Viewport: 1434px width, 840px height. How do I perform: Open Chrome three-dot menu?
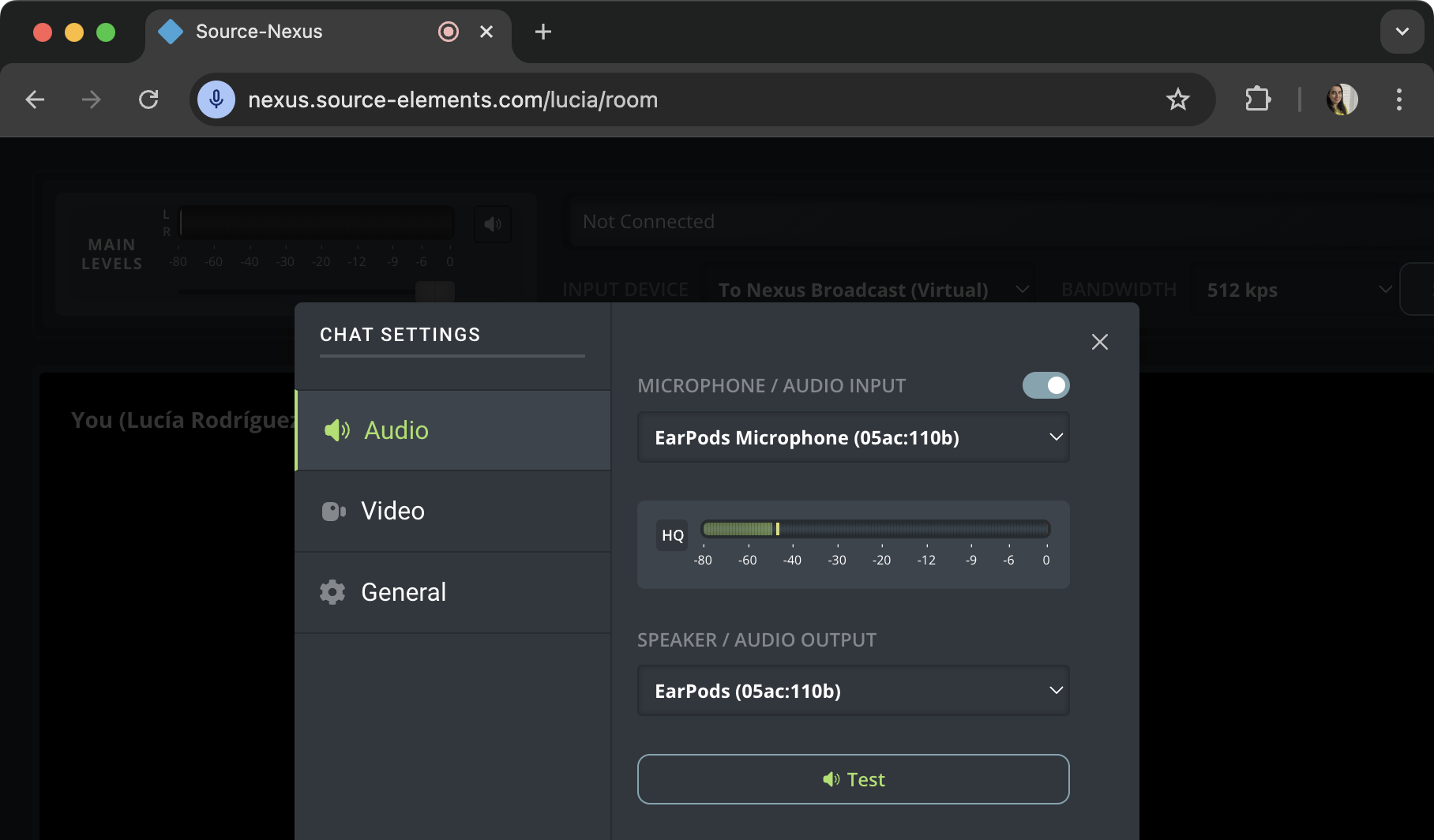pyautogui.click(x=1398, y=99)
